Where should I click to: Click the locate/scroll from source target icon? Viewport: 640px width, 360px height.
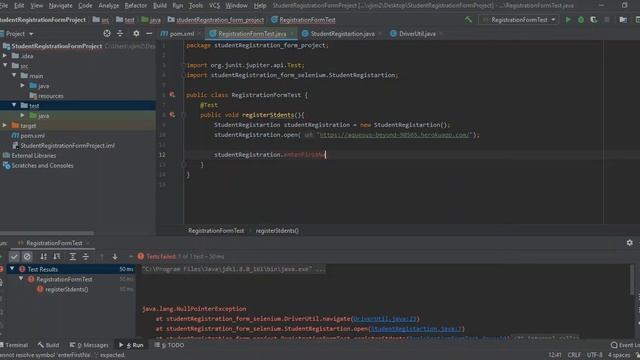(x=107, y=33)
